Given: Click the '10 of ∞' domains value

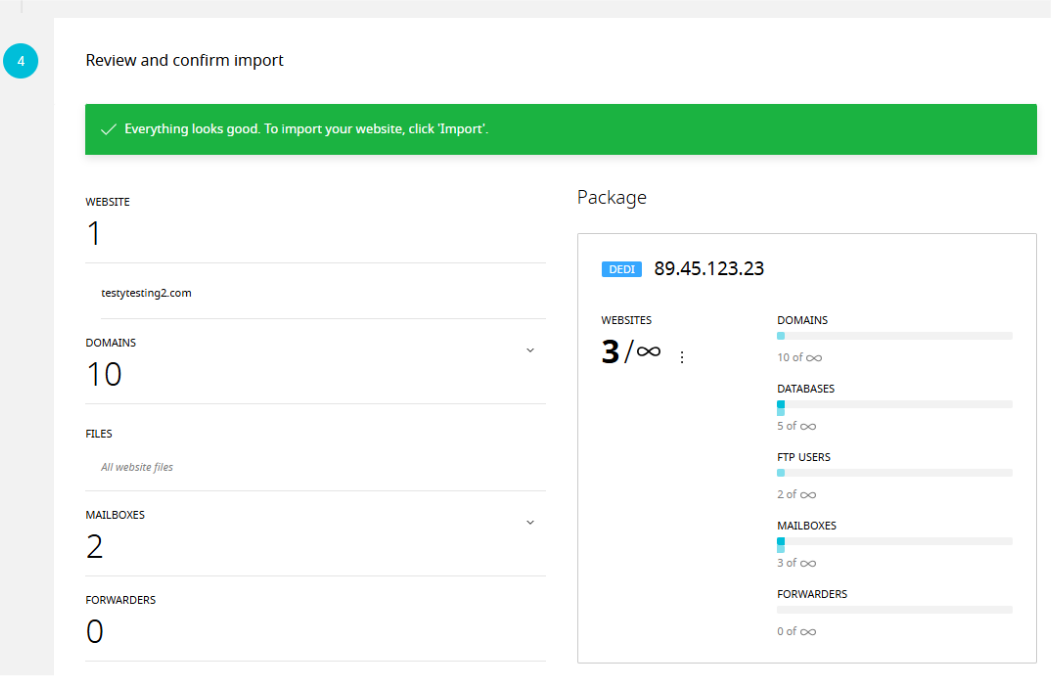Looking at the screenshot, I should [799, 357].
